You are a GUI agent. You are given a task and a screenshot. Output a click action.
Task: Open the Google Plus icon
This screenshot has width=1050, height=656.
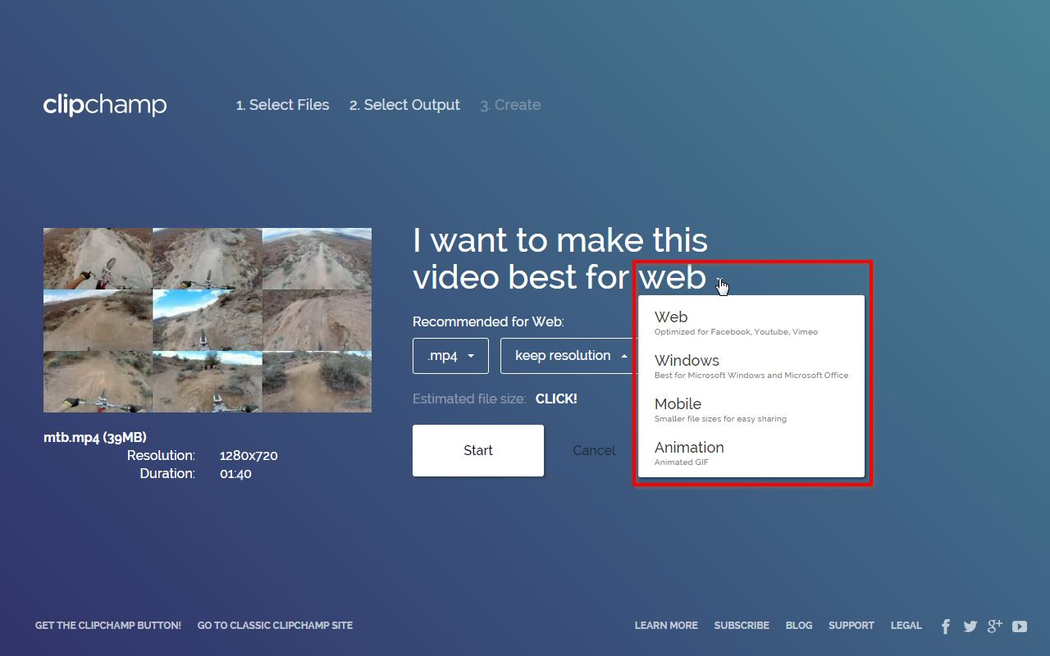point(994,626)
